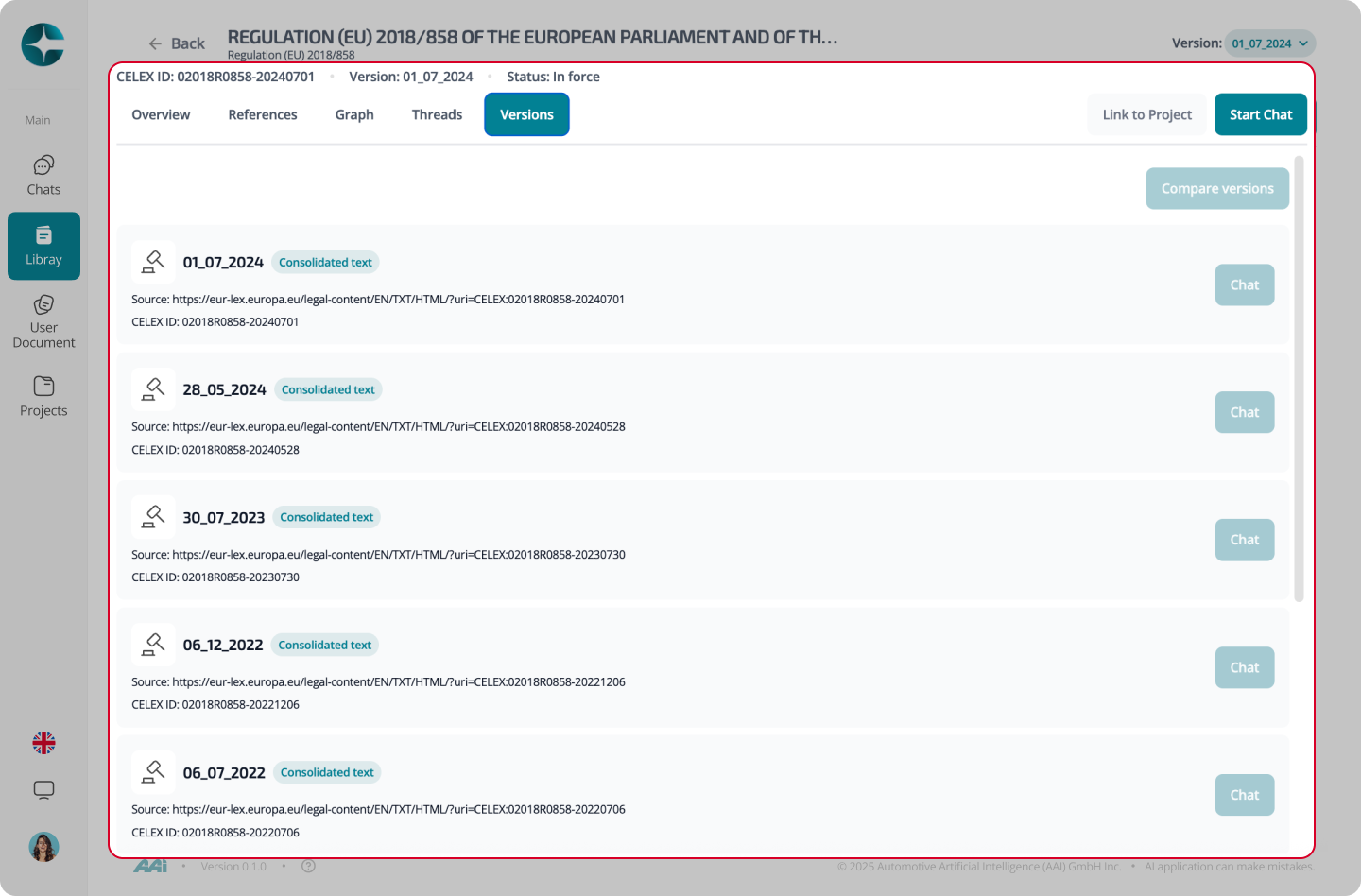Image resolution: width=1361 pixels, height=896 pixels.
Task: Switch to the References tab
Action: click(x=263, y=114)
